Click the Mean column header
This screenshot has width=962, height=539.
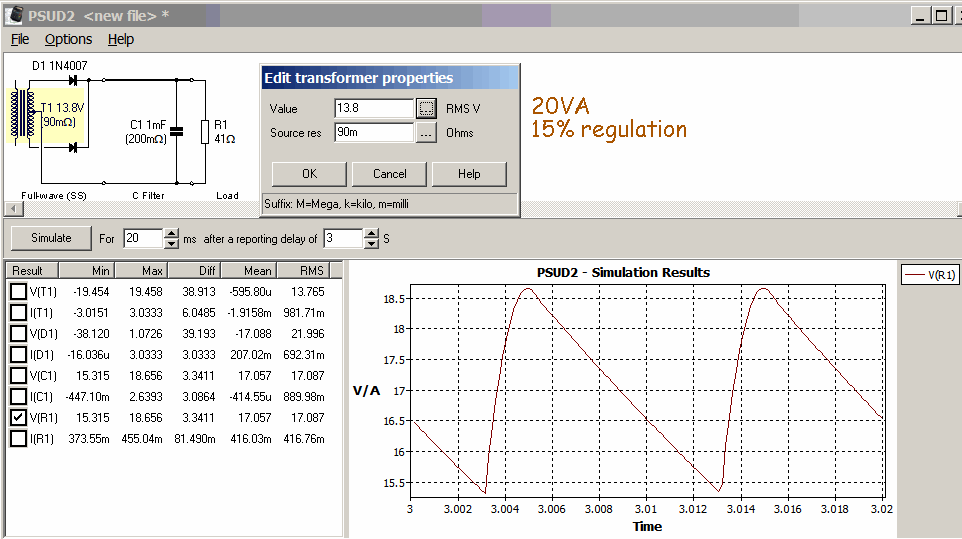point(248,270)
